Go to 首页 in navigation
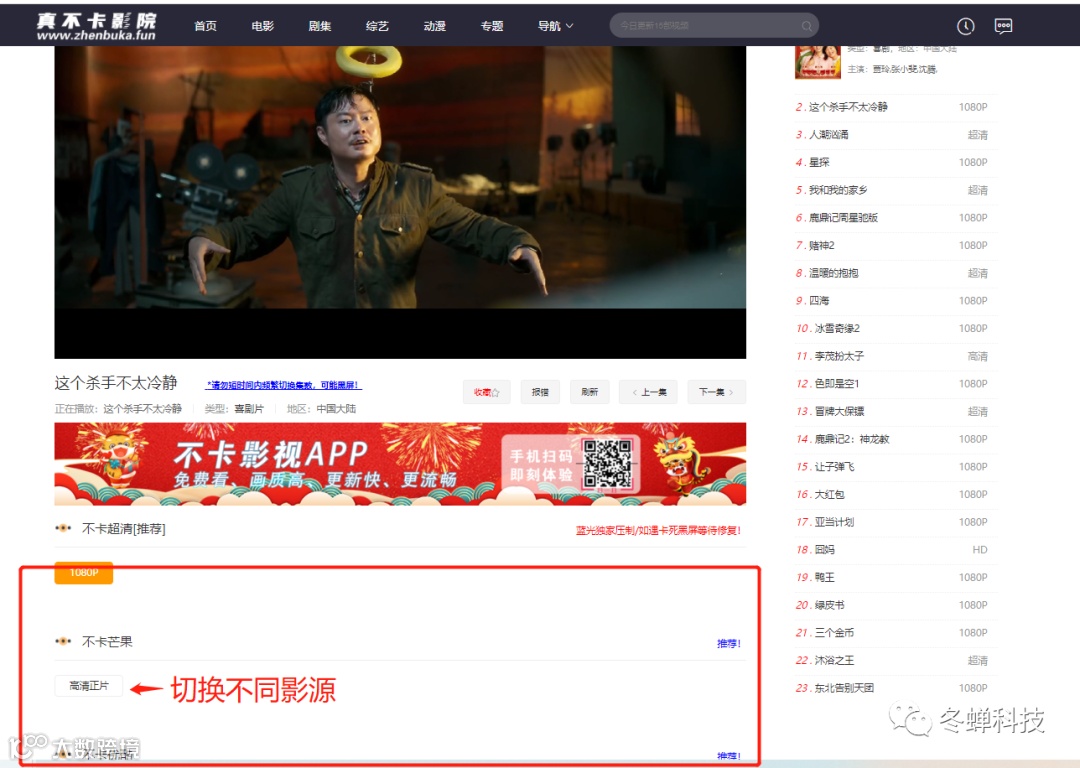The image size is (1080, 768). point(205,26)
